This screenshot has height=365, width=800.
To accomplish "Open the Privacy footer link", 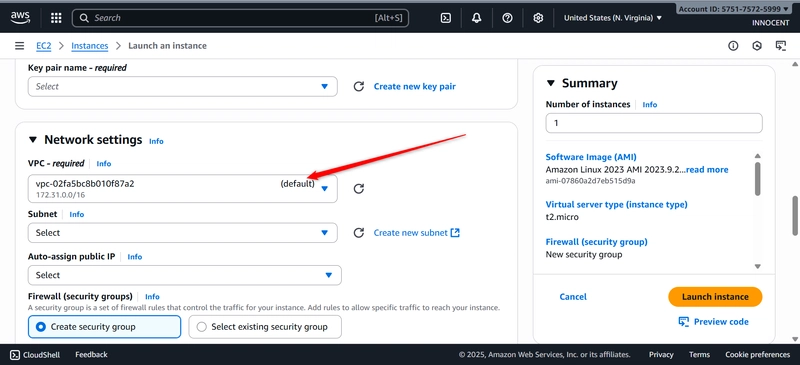I will tap(661, 354).
